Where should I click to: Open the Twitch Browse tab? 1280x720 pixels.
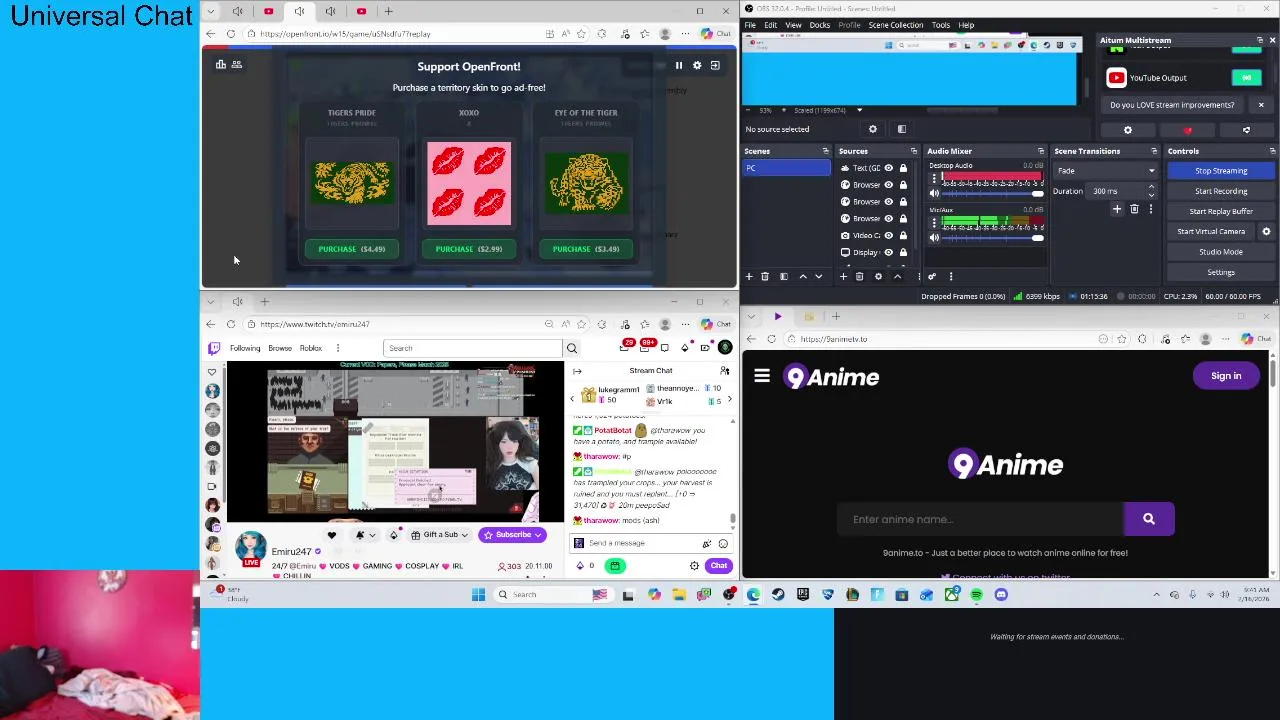(280, 349)
